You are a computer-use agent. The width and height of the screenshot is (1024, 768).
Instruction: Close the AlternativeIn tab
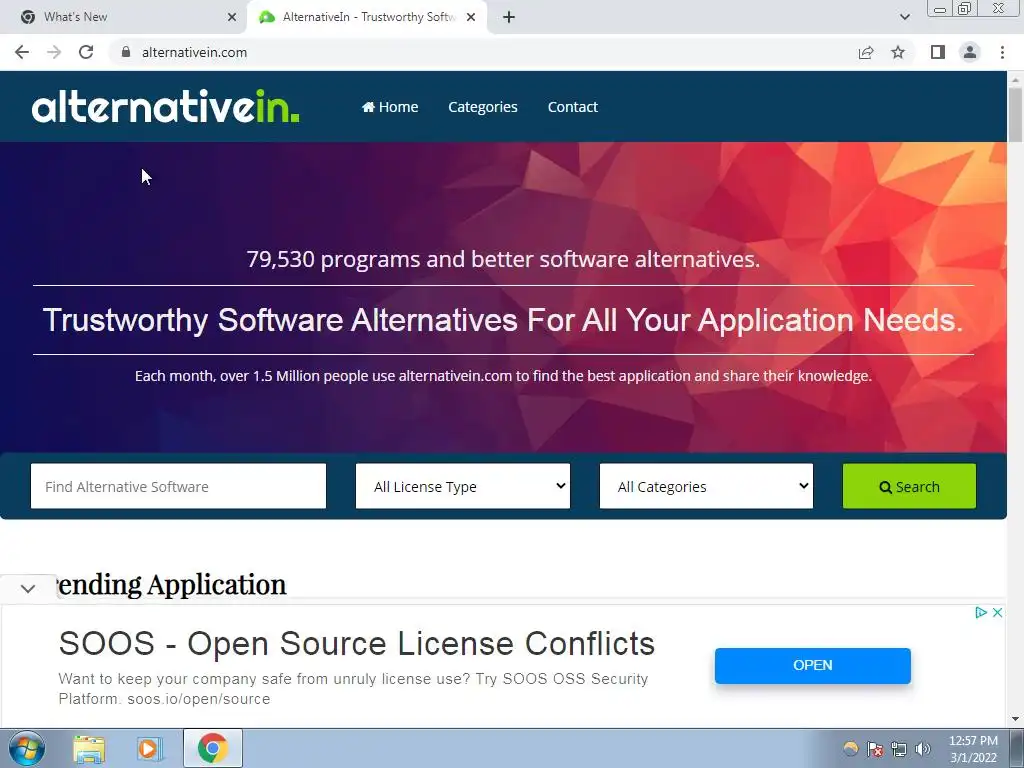click(471, 17)
